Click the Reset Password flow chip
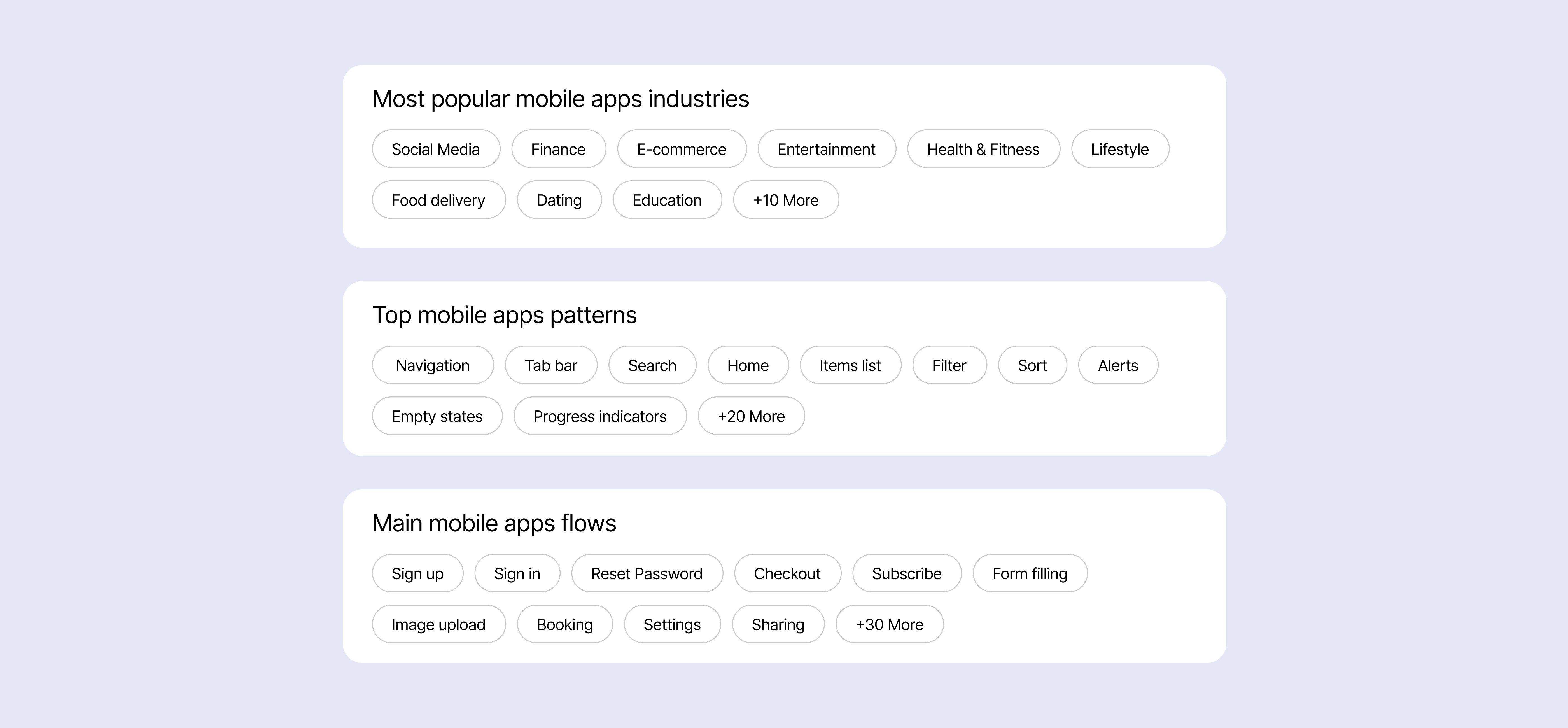The height and width of the screenshot is (728, 1568). 647,573
